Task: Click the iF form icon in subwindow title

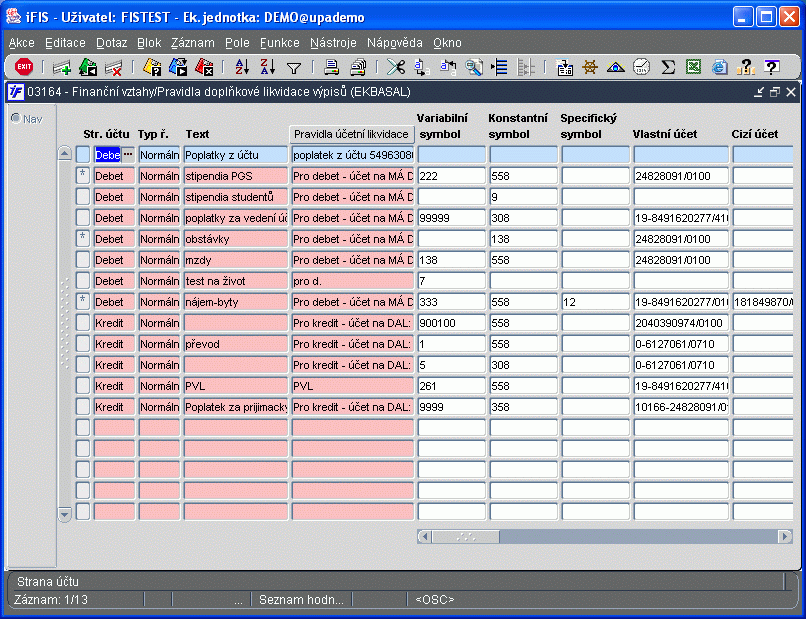Action: click(15, 92)
